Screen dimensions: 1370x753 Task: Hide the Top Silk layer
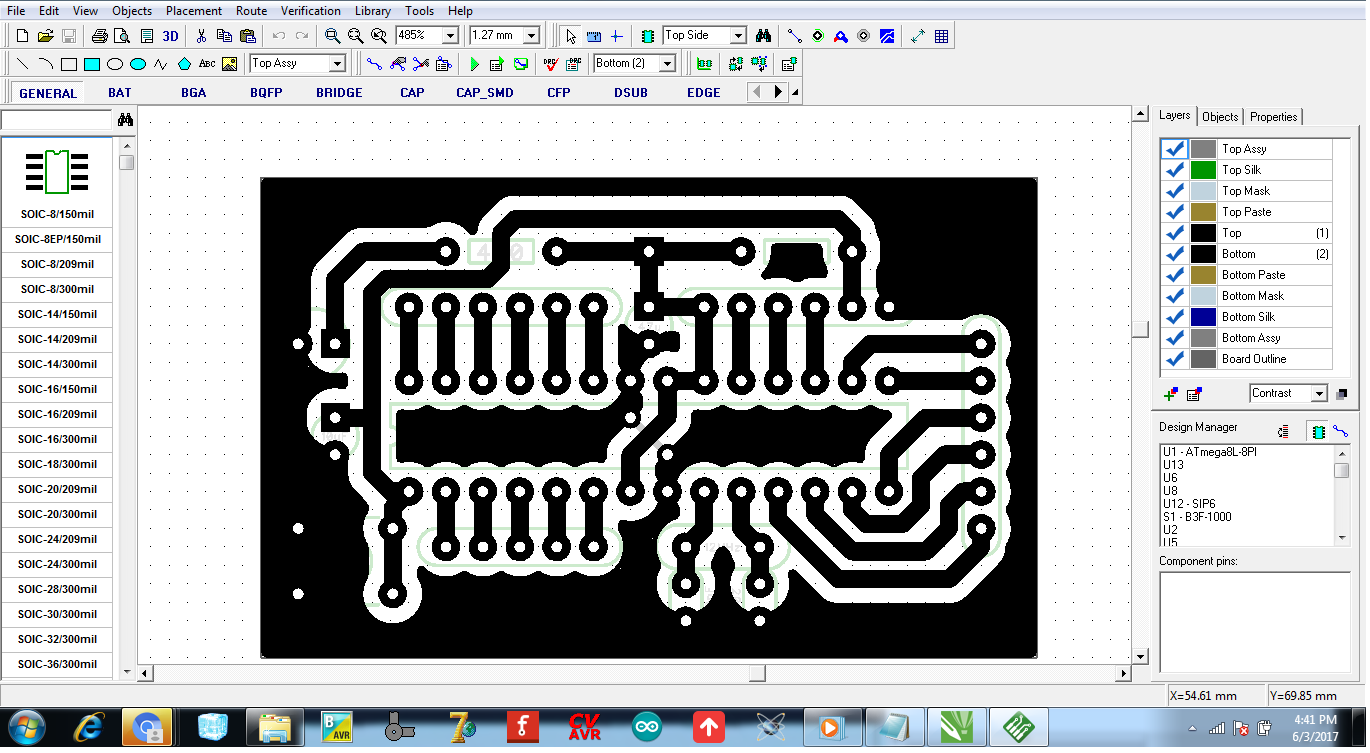click(1175, 169)
